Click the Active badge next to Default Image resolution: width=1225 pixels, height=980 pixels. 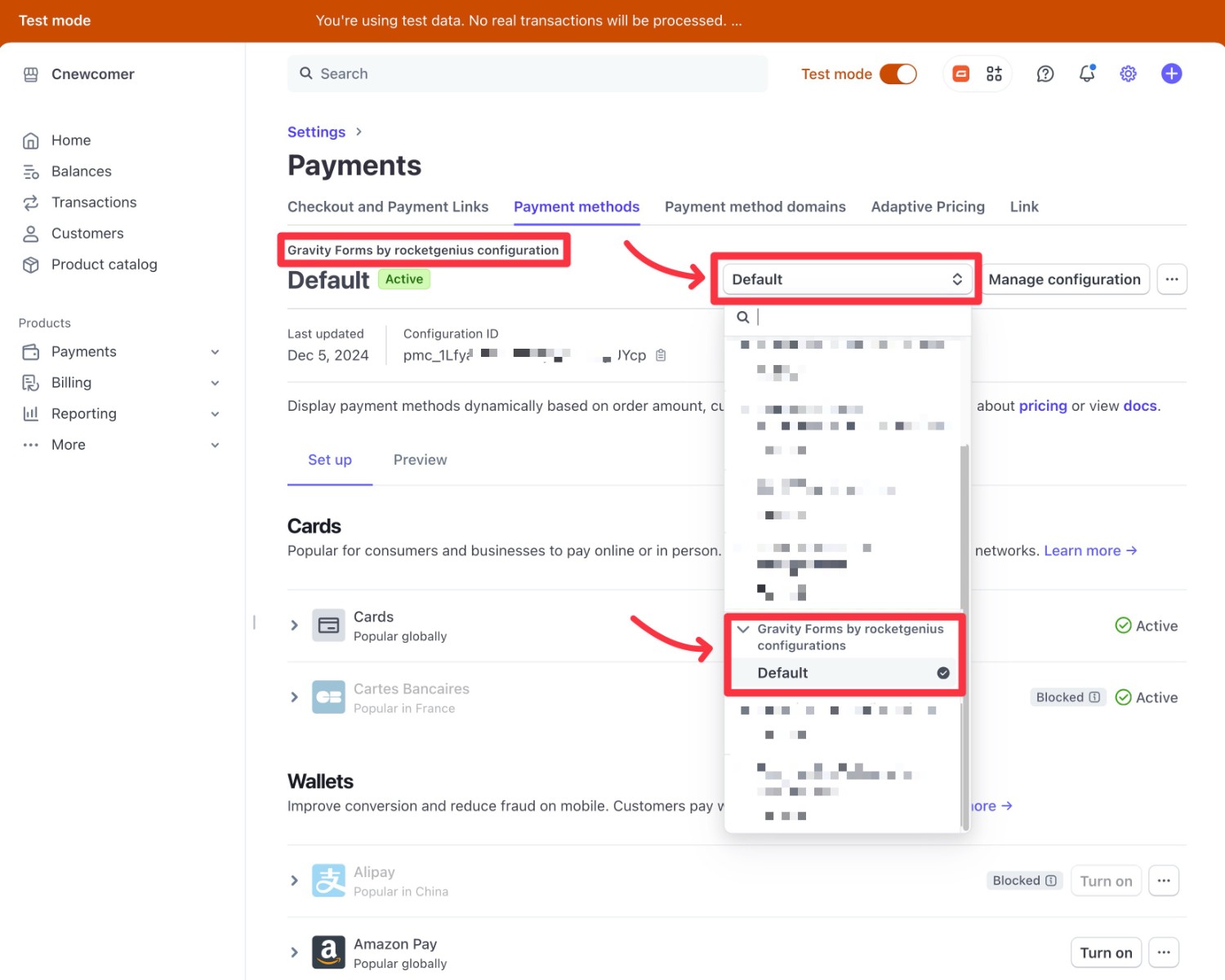404,279
